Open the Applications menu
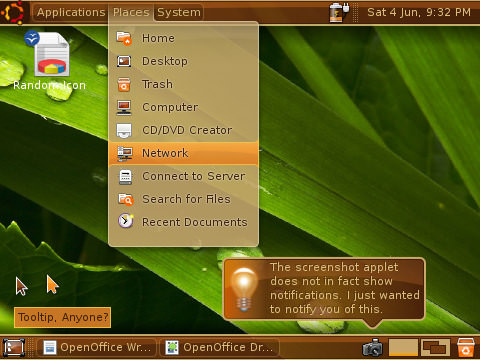This screenshot has width=480, height=360. (71, 12)
